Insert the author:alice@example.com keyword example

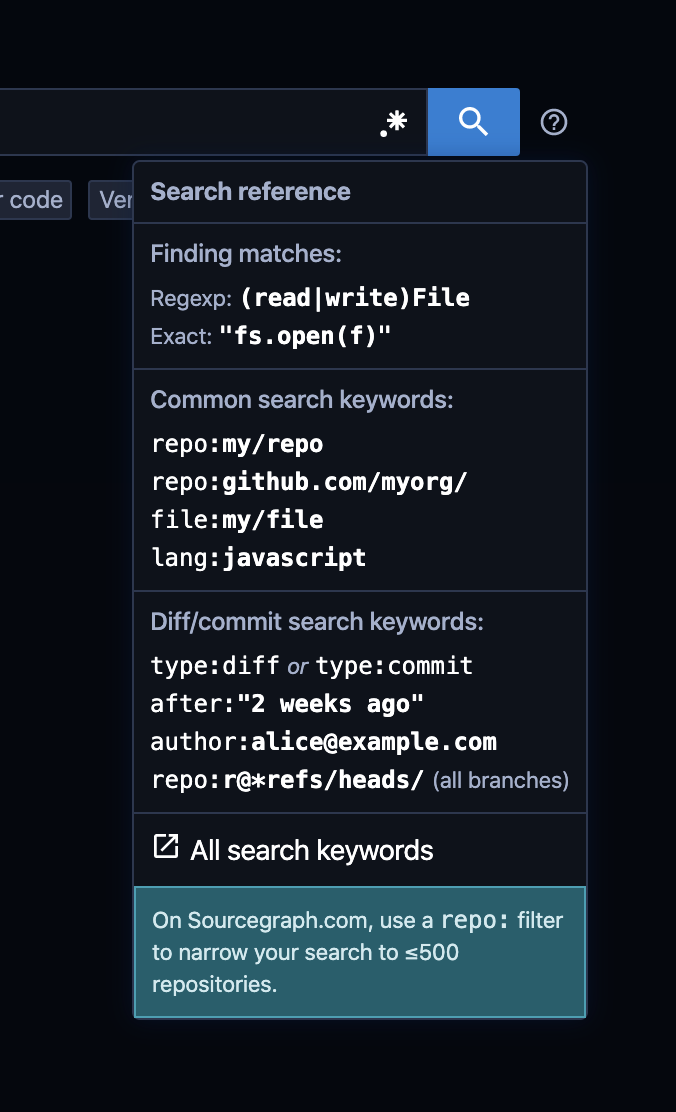[x=323, y=742]
